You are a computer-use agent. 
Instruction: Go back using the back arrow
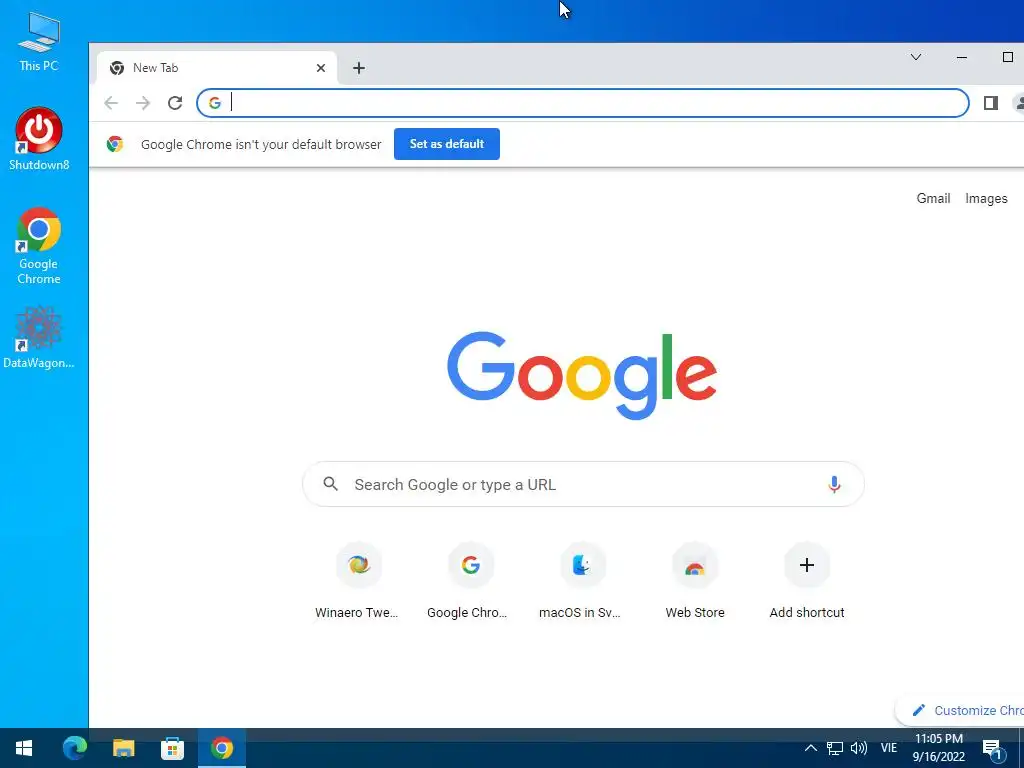(x=111, y=103)
